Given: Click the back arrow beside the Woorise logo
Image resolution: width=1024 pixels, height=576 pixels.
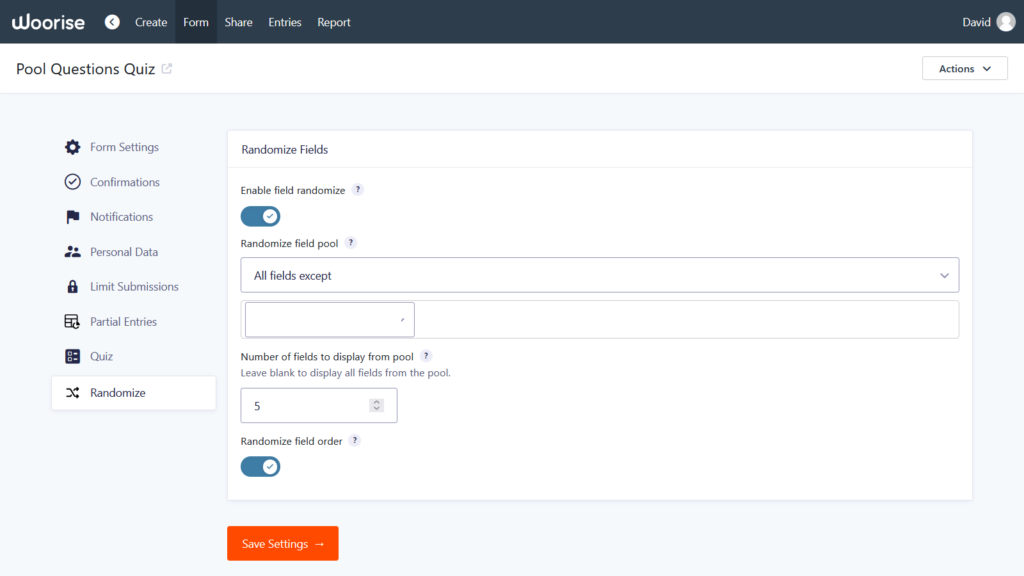Looking at the screenshot, I should [112, 21].
